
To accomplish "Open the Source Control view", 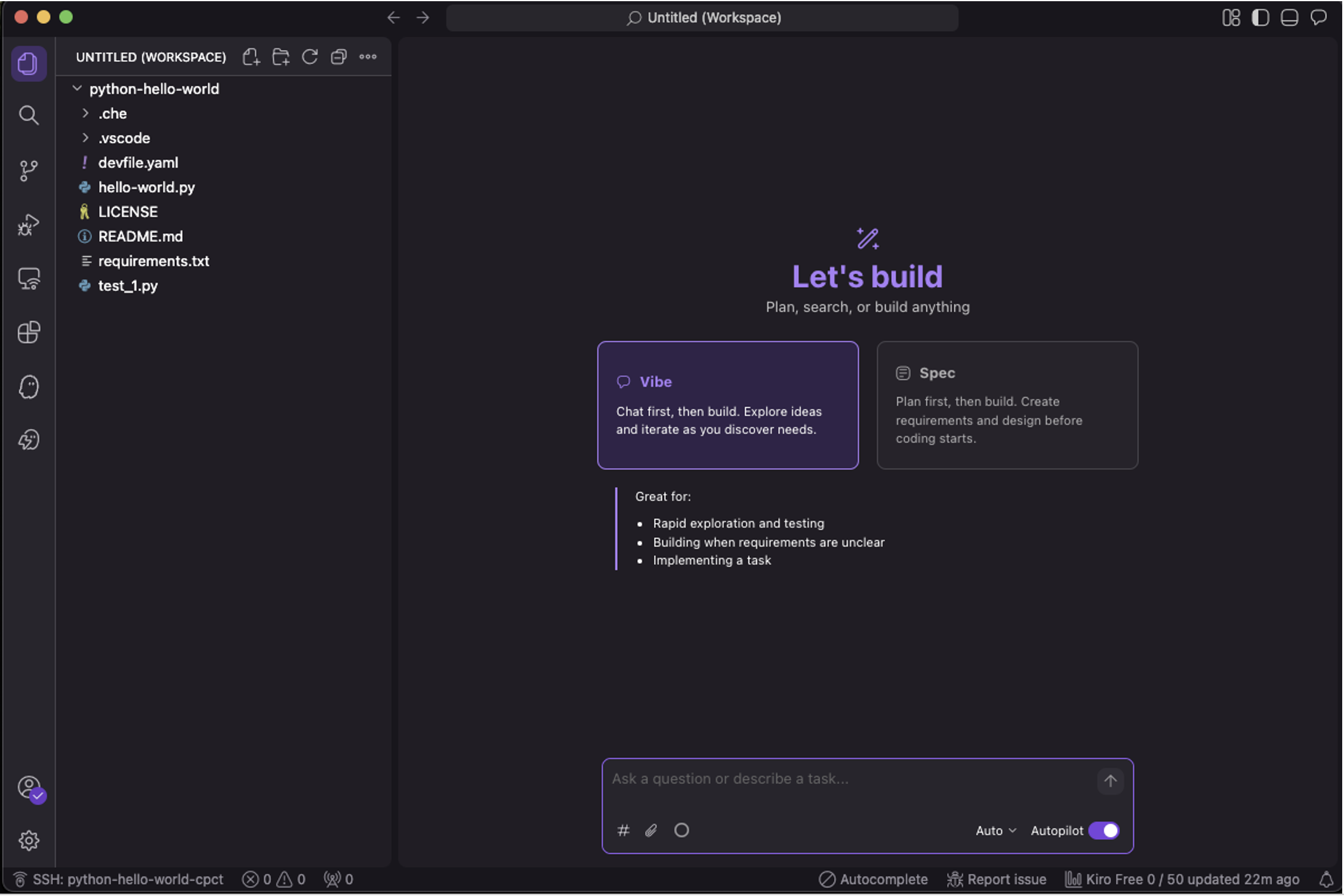I will click(28, 170).
